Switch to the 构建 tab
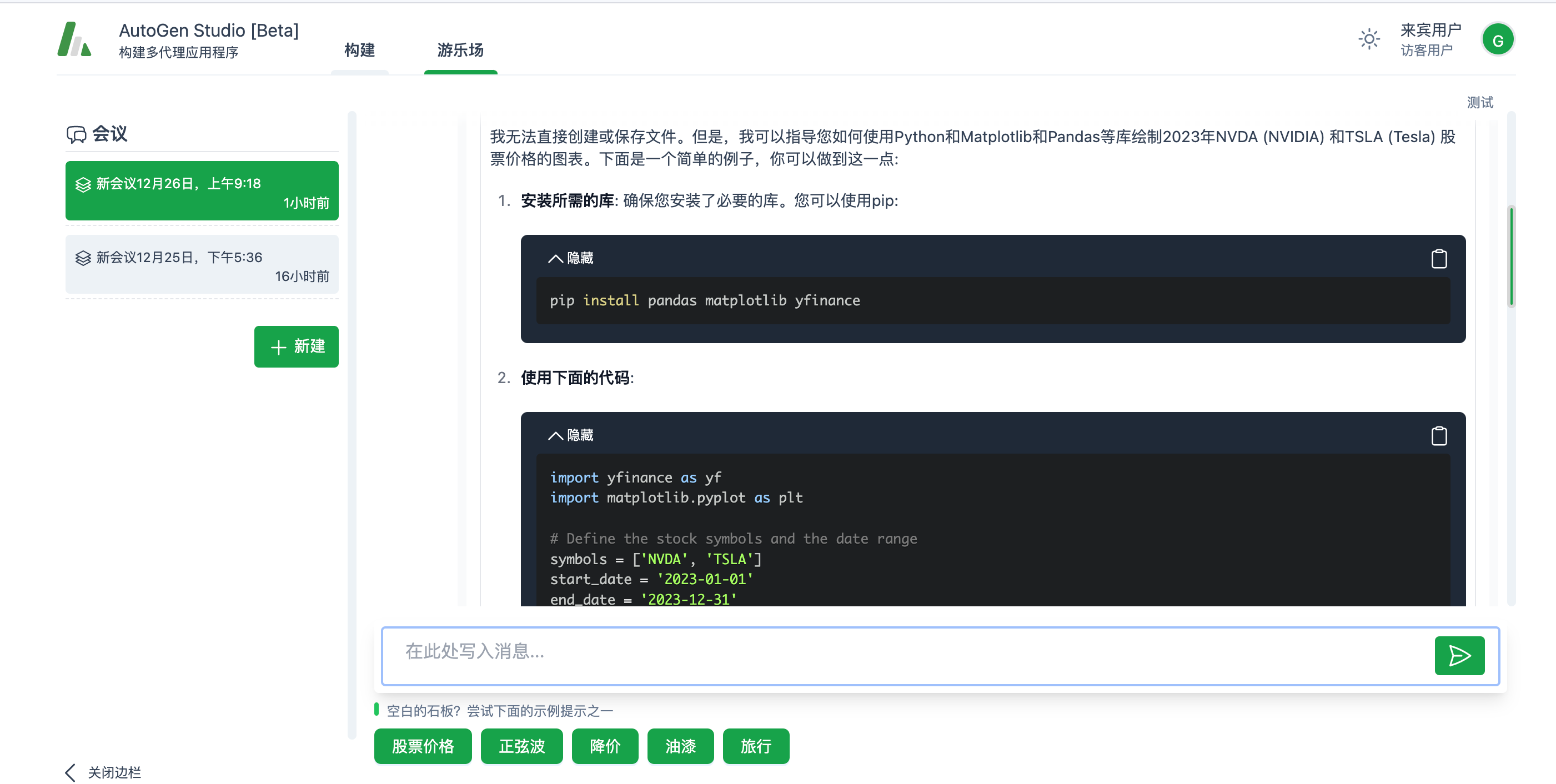Viewport: 1556px width, 784px height. click(359, 50)
